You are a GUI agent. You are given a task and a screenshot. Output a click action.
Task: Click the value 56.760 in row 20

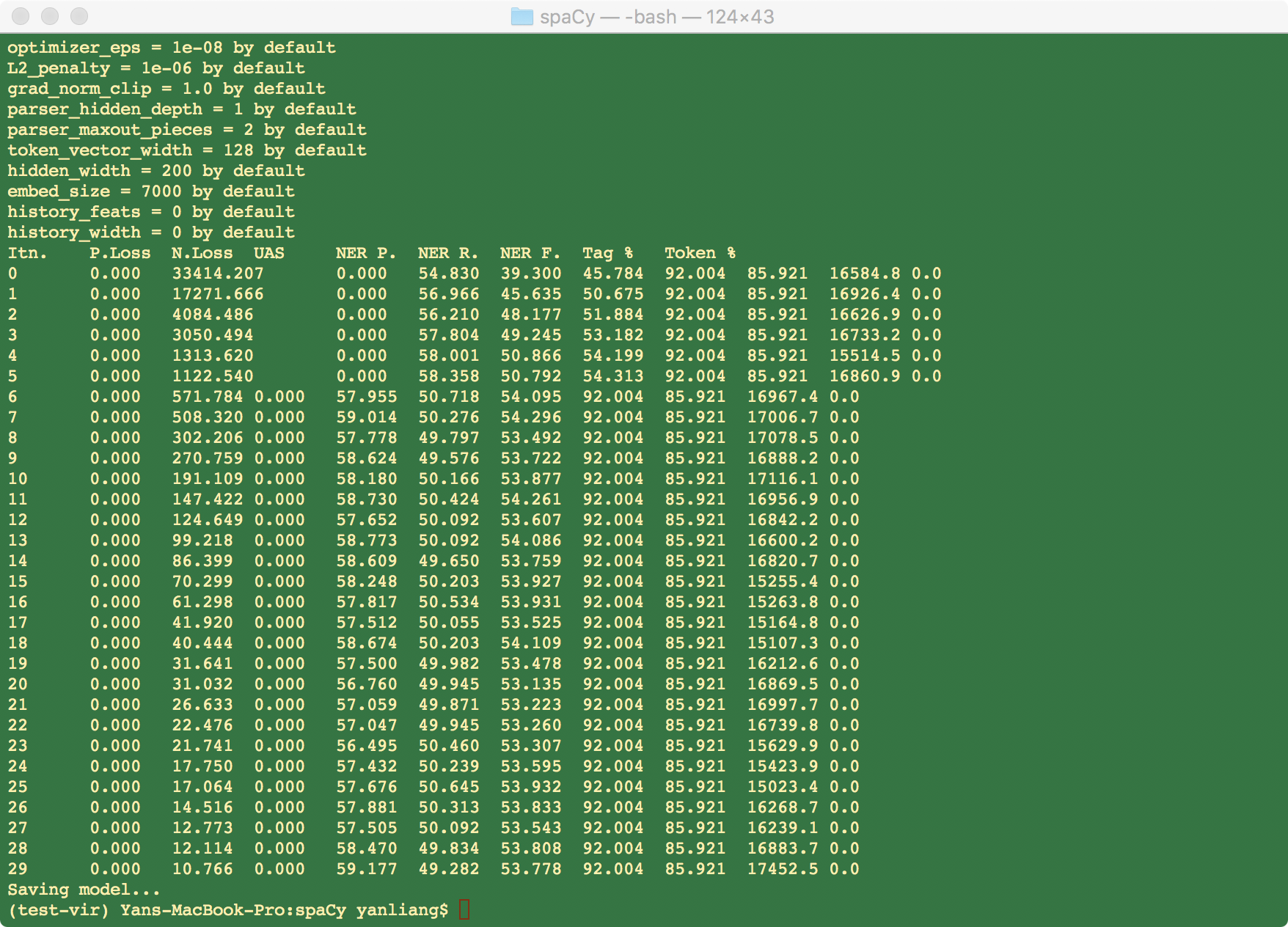click(x=367, y=684)
